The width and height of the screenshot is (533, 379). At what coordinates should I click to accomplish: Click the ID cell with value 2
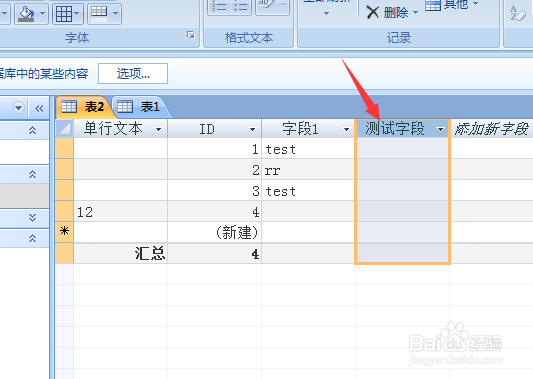click(214, 169)
